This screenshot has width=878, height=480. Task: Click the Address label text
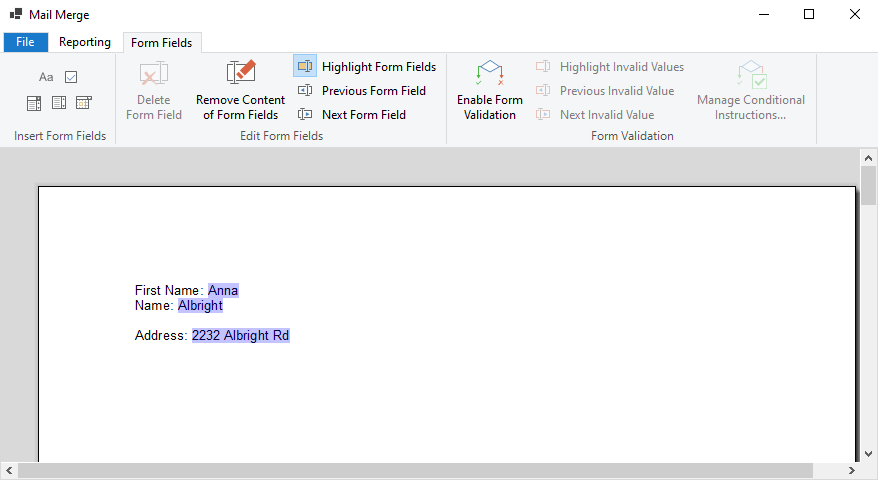point(160,335)
